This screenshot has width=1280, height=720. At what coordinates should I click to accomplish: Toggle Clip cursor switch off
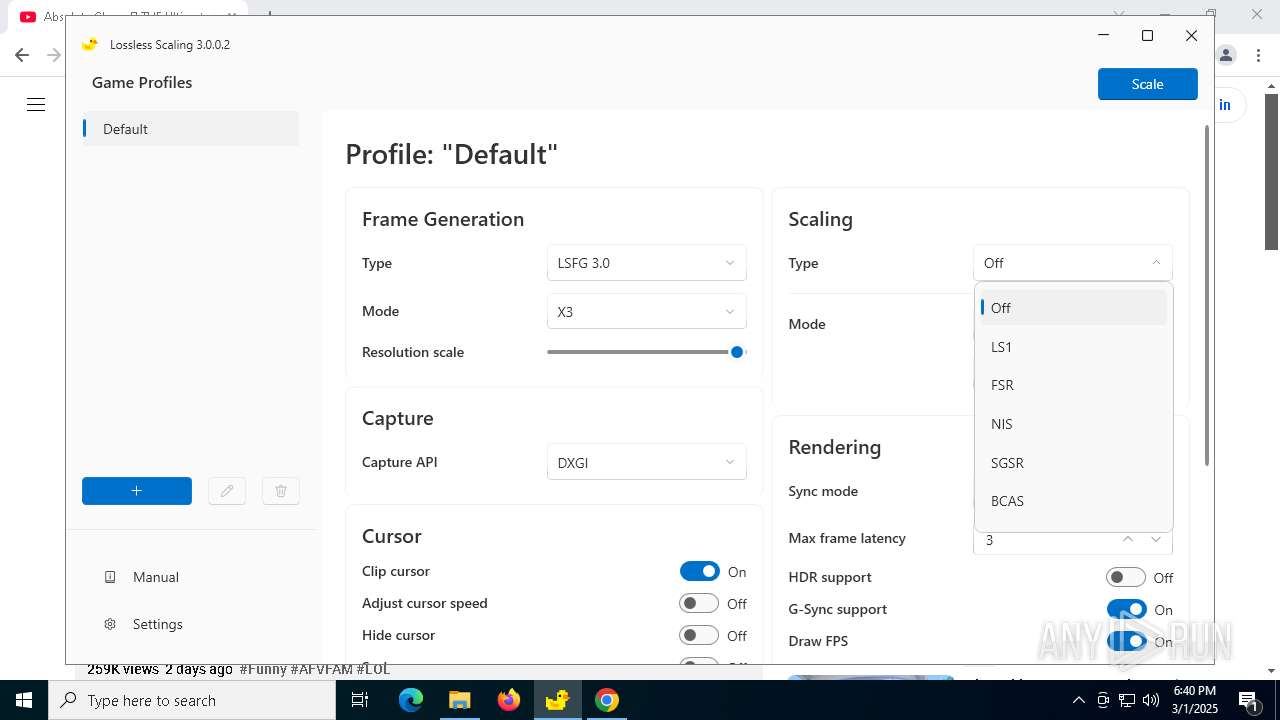700,571
